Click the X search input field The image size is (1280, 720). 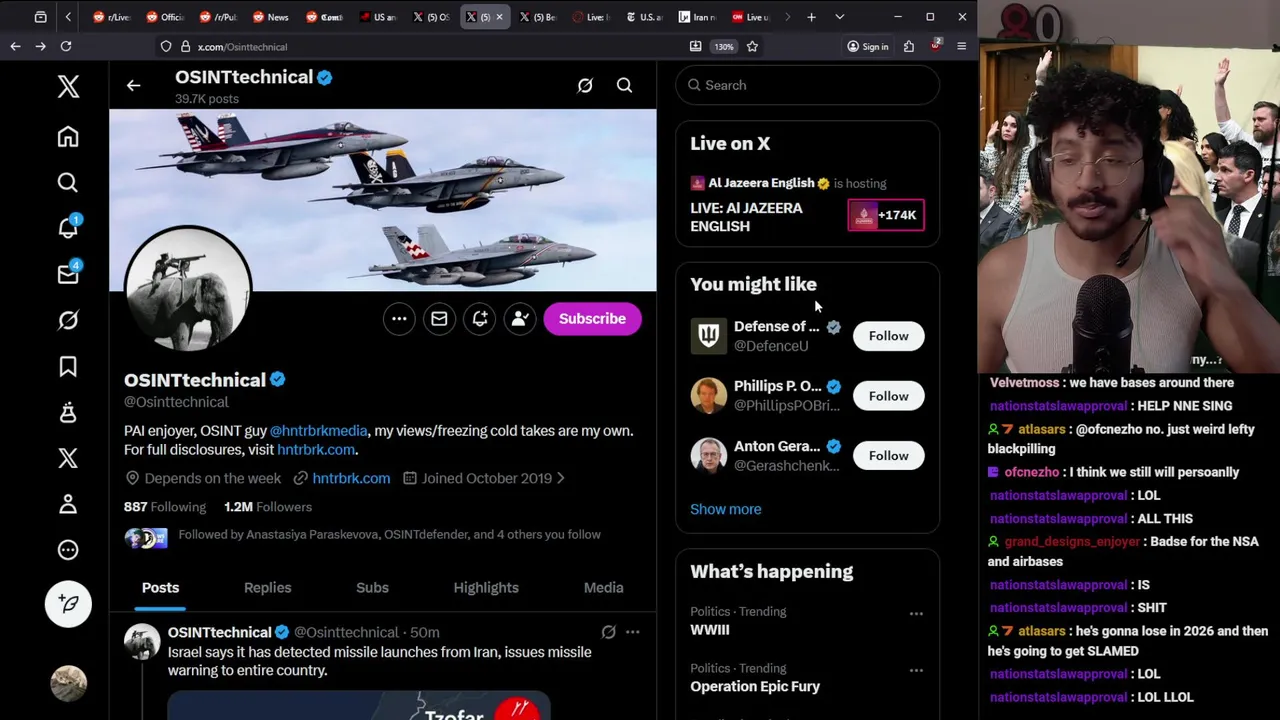pyautogui.click(x=808, y=85)
